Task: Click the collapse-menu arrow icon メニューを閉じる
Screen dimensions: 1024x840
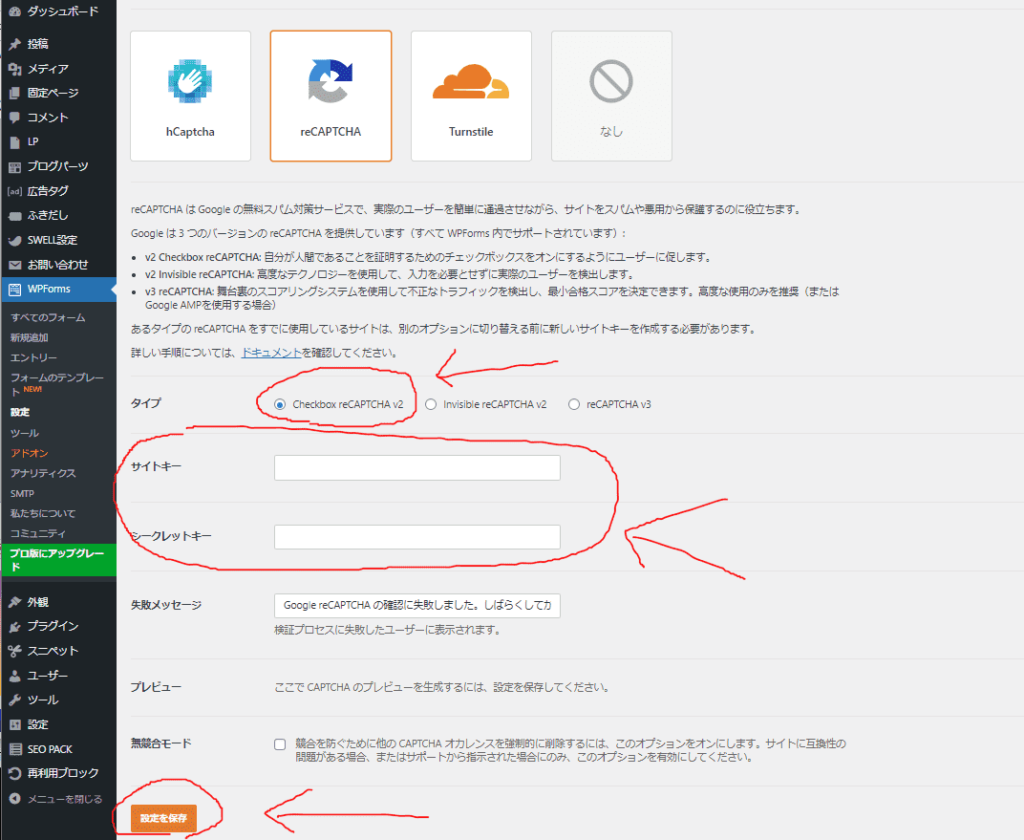Action: point(14,799)
